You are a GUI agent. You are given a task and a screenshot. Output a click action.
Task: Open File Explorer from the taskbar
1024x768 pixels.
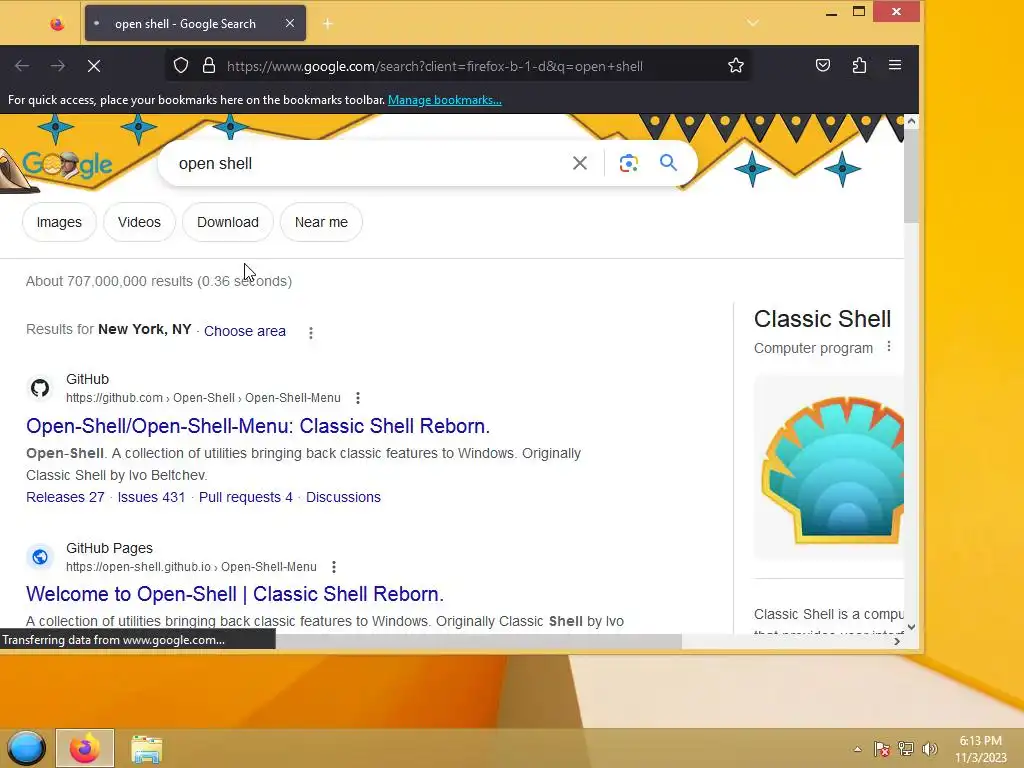pos(146,749)
